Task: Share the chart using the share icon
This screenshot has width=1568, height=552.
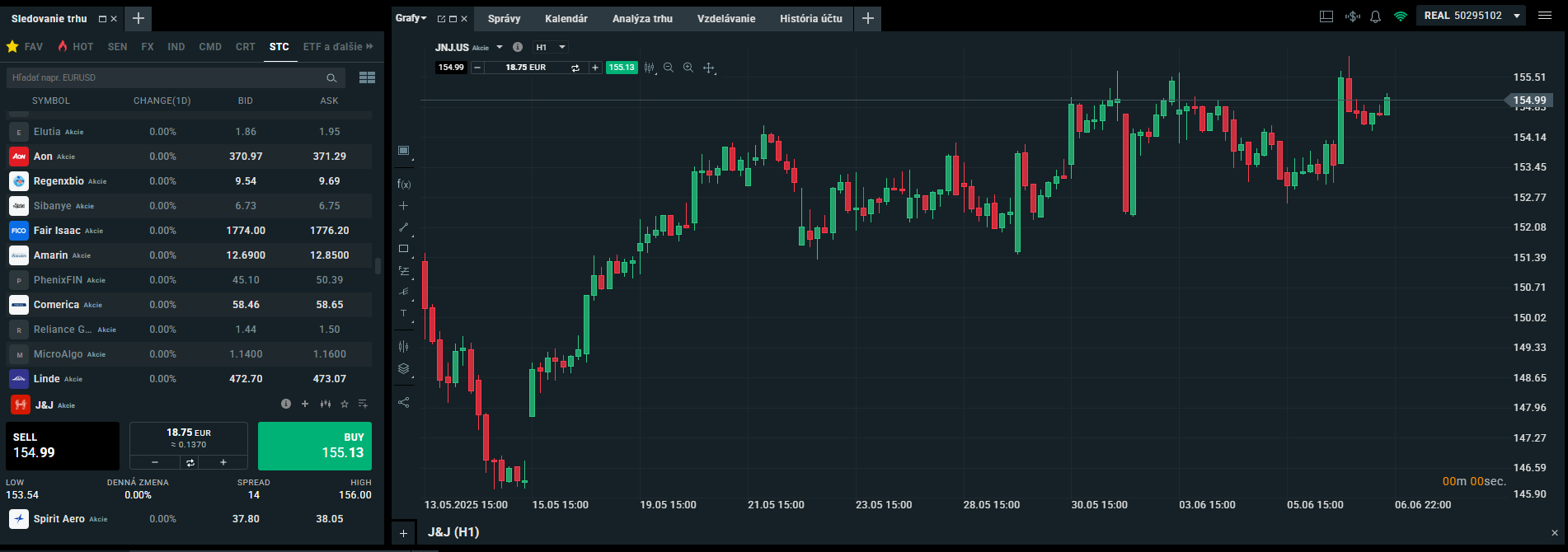Action: pos(403,402)
